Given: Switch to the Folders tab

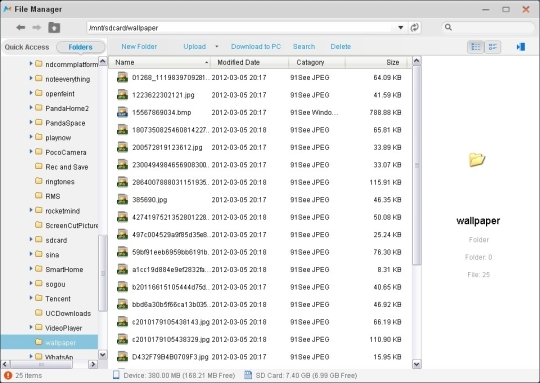Looking at the screenshot, I should coord(80,47).
